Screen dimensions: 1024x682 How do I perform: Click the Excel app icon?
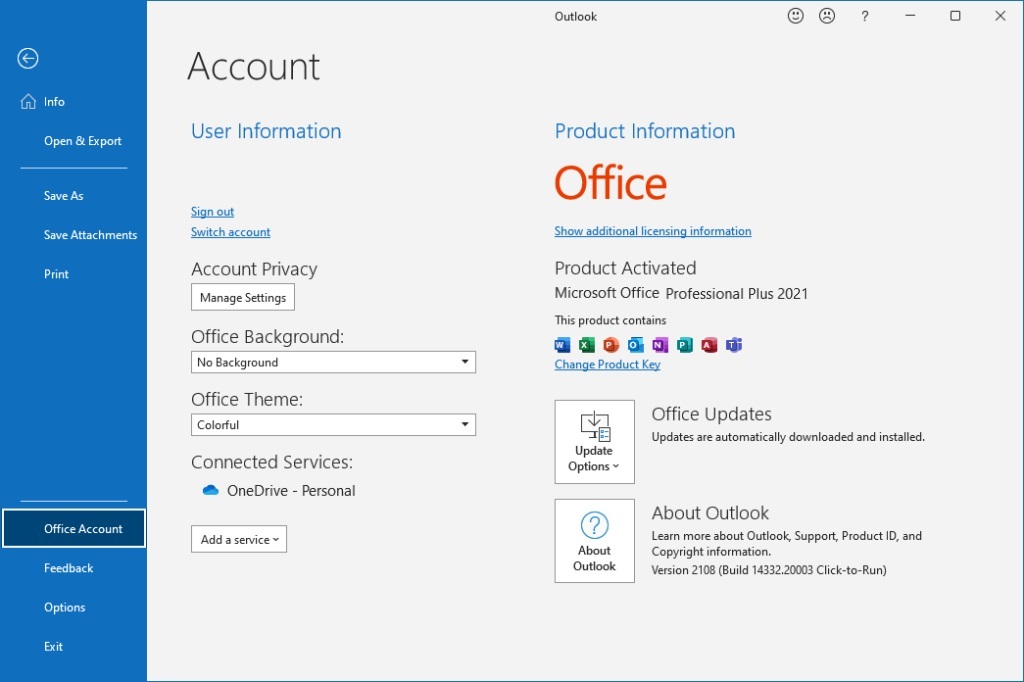coord(586,345)
